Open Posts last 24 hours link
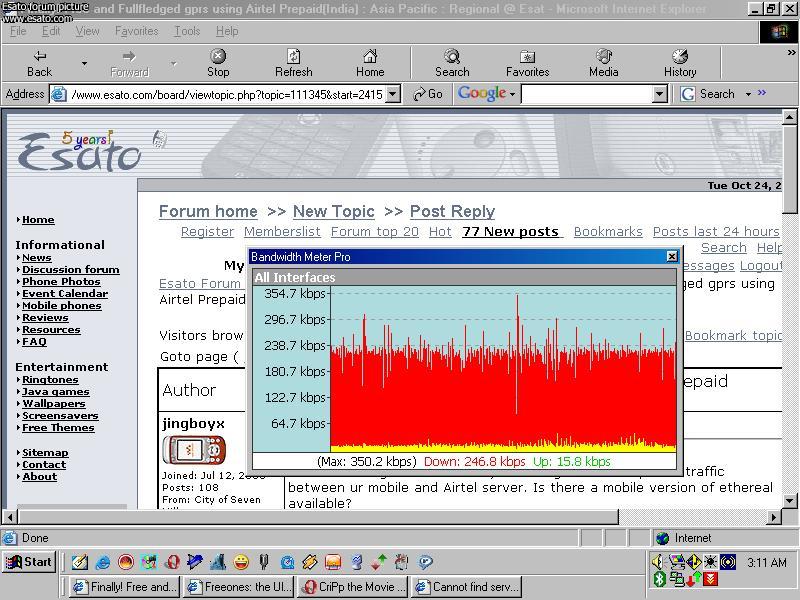The width and height of the screenshot is (800, 600). (x=716, y=232)
